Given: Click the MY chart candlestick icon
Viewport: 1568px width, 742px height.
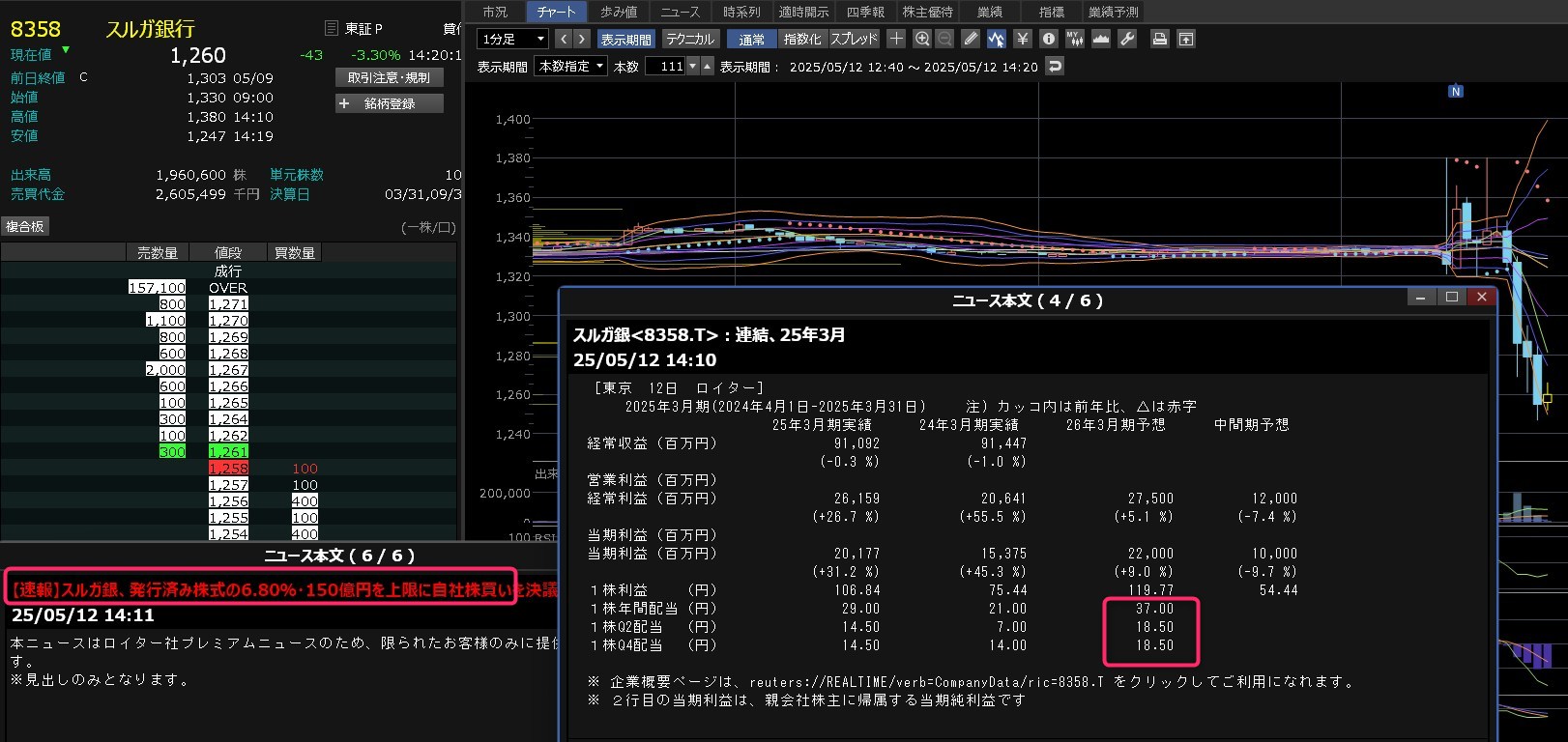Looking at the screenshot, I should pos(1075,39).
